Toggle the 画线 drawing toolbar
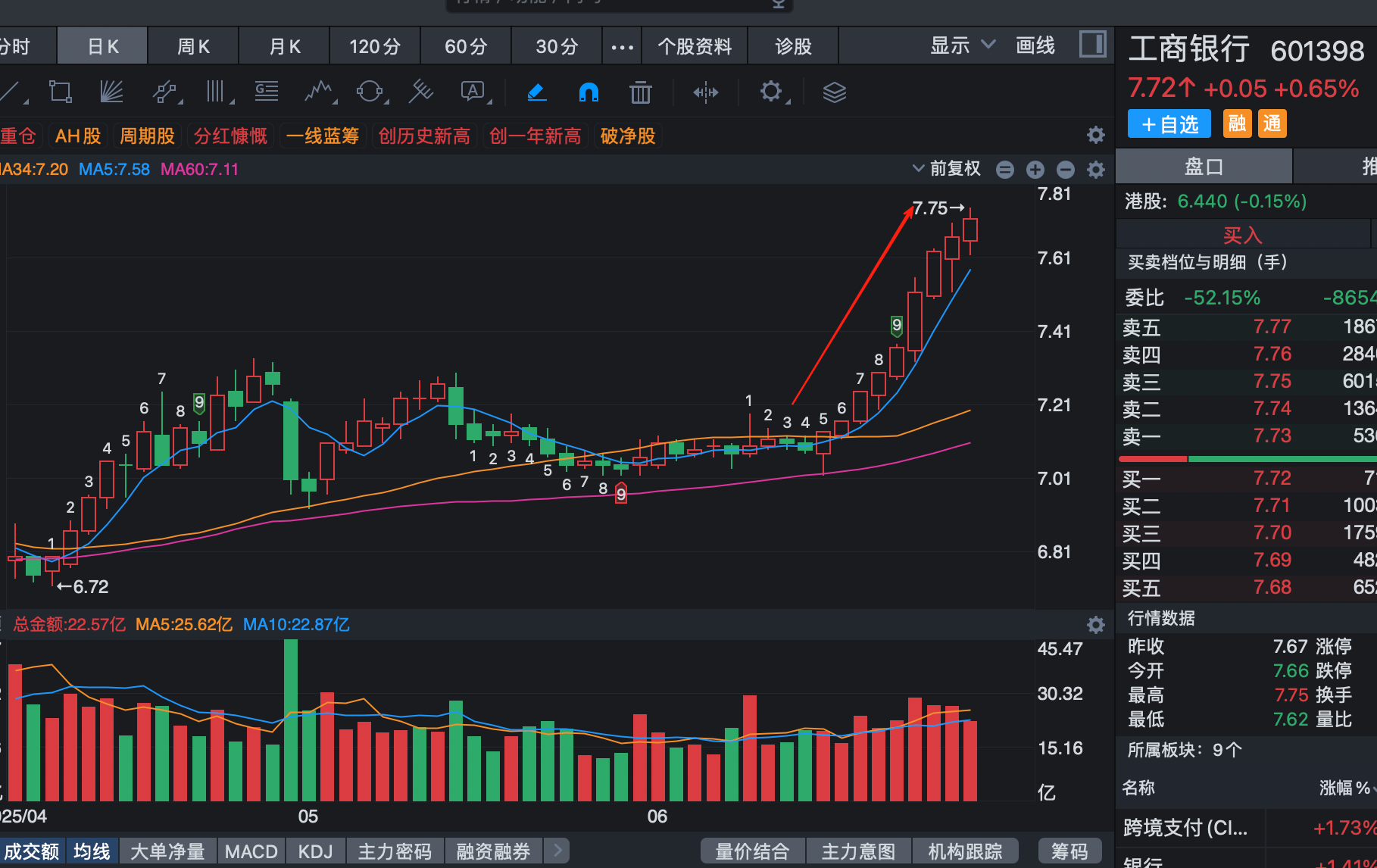 (1035, 45)
